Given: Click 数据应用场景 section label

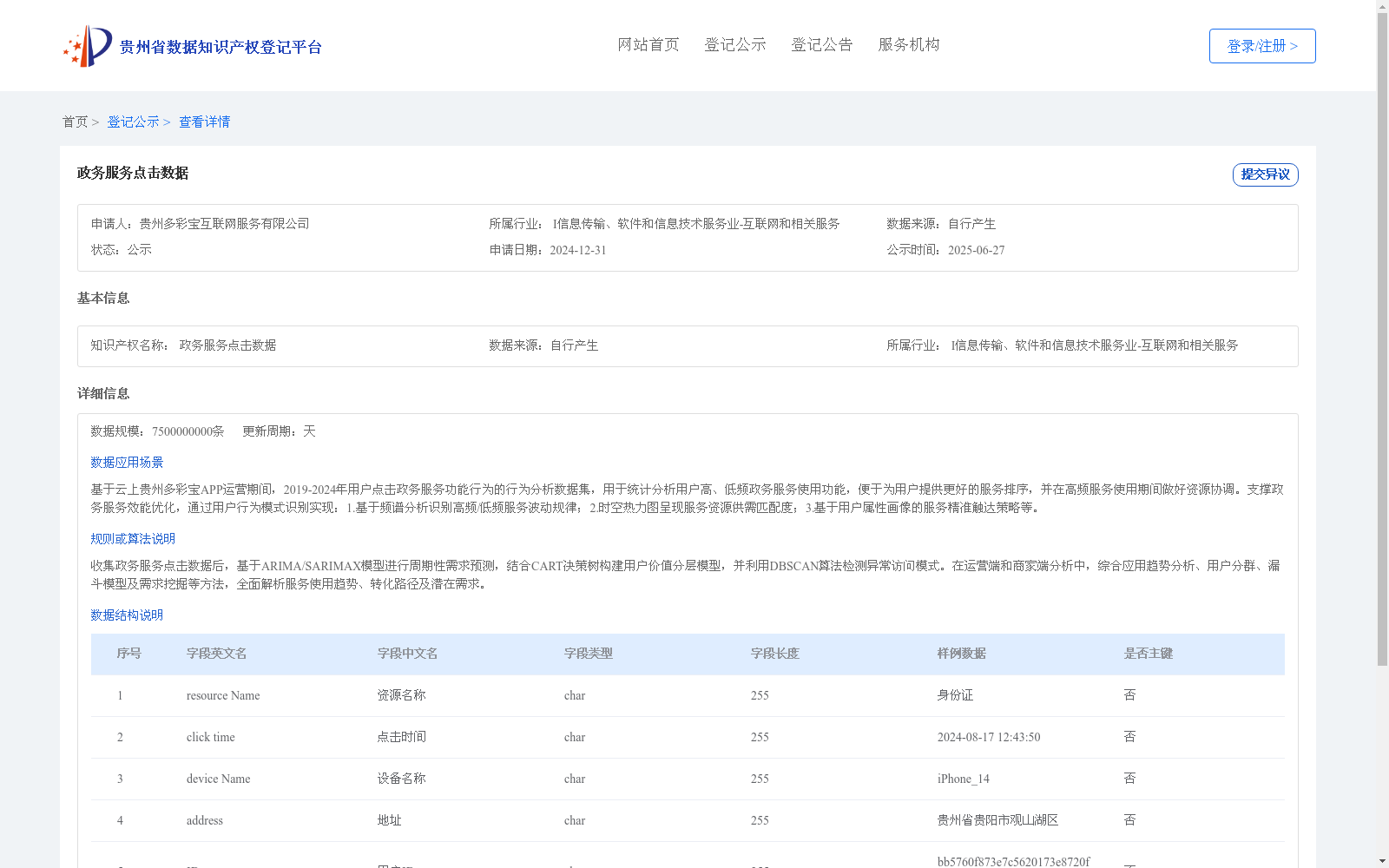Looking at the screenshot, I should point(127,463).
